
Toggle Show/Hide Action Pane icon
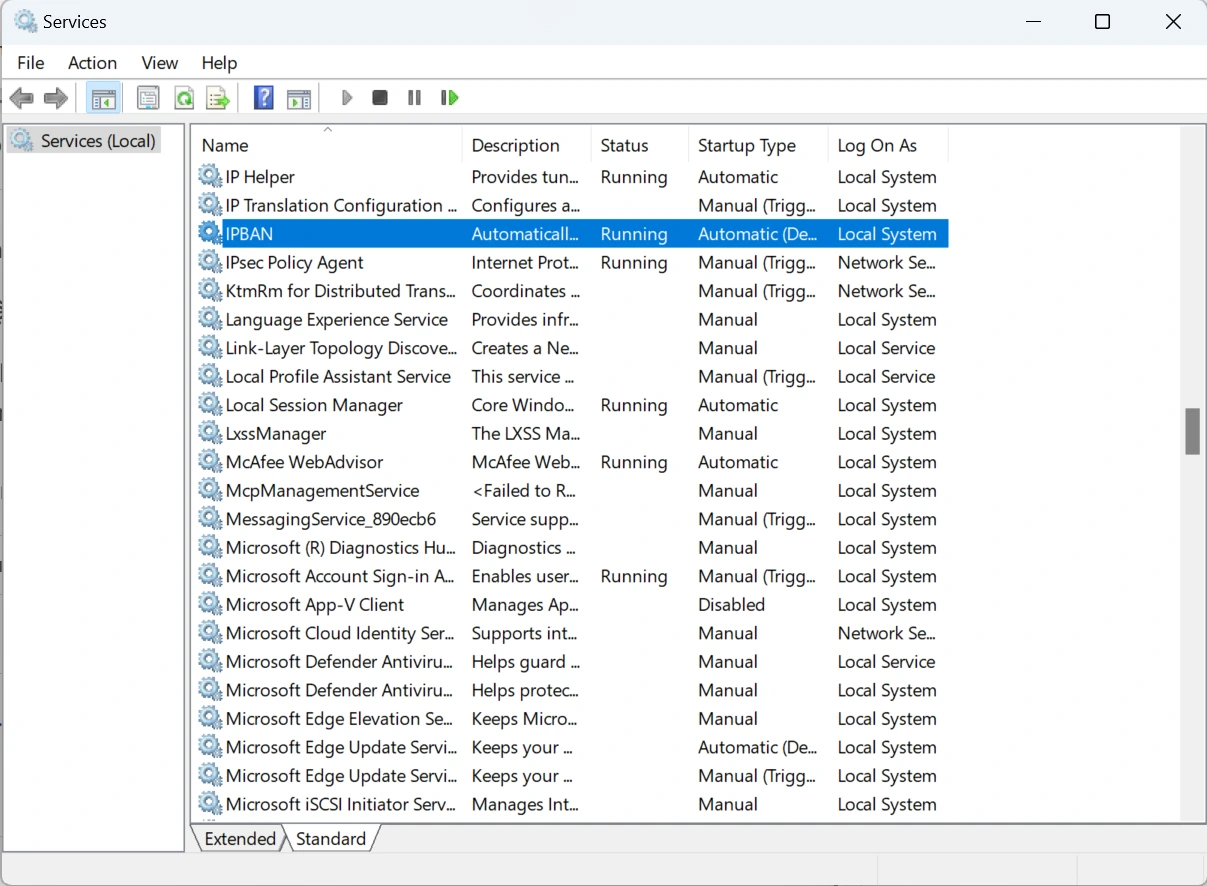[x=299, y=98]
